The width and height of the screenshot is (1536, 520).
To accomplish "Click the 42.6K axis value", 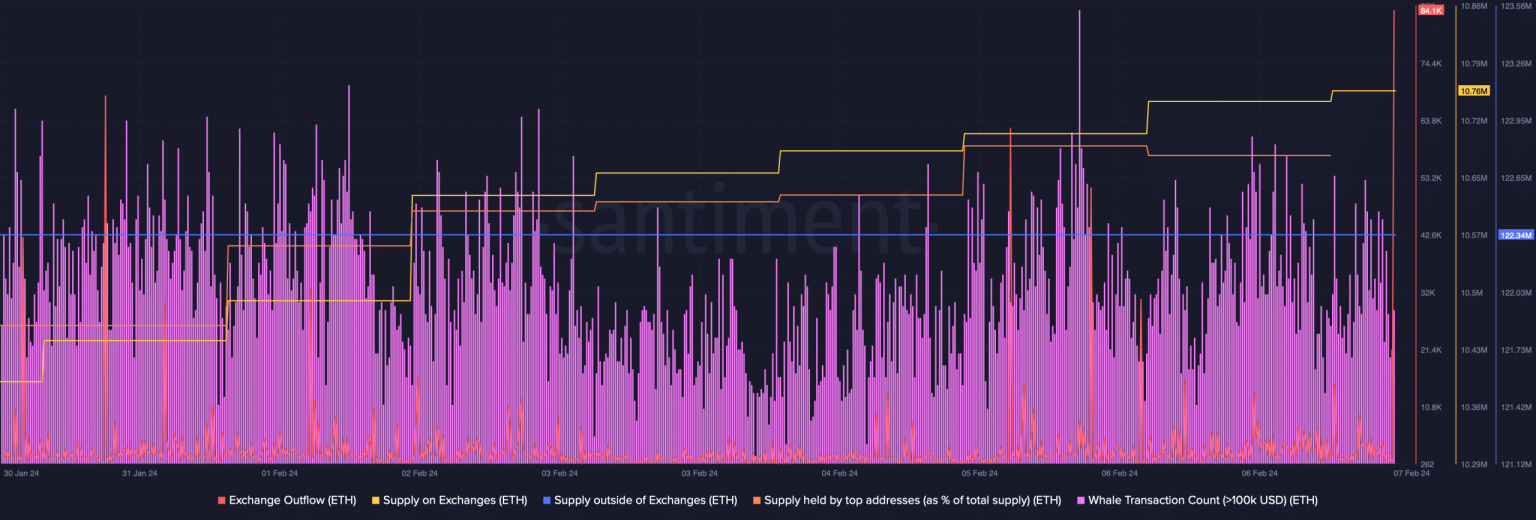I will point(1431,235).
